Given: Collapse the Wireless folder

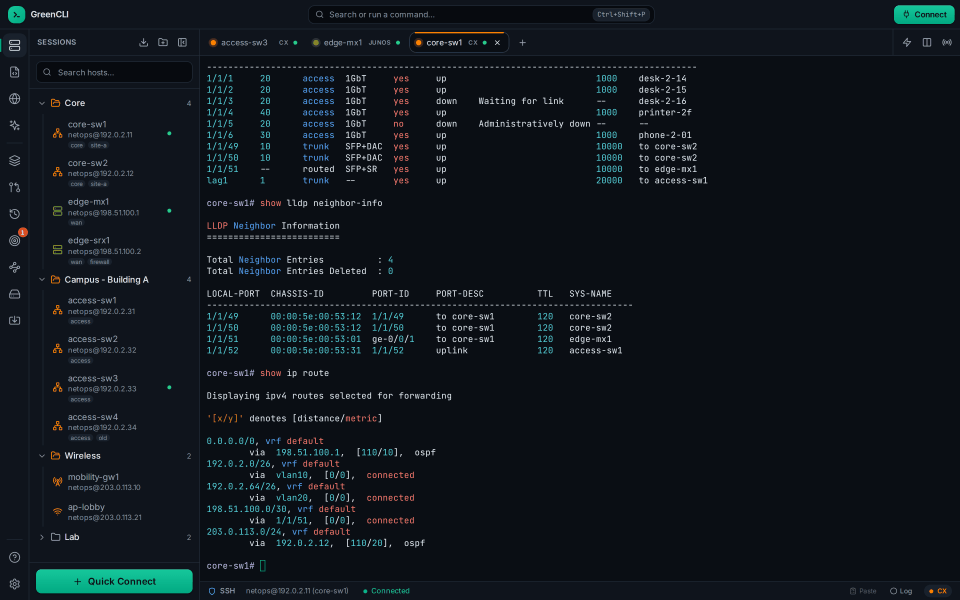Looking at the screenshot, I should click(42, 456).
